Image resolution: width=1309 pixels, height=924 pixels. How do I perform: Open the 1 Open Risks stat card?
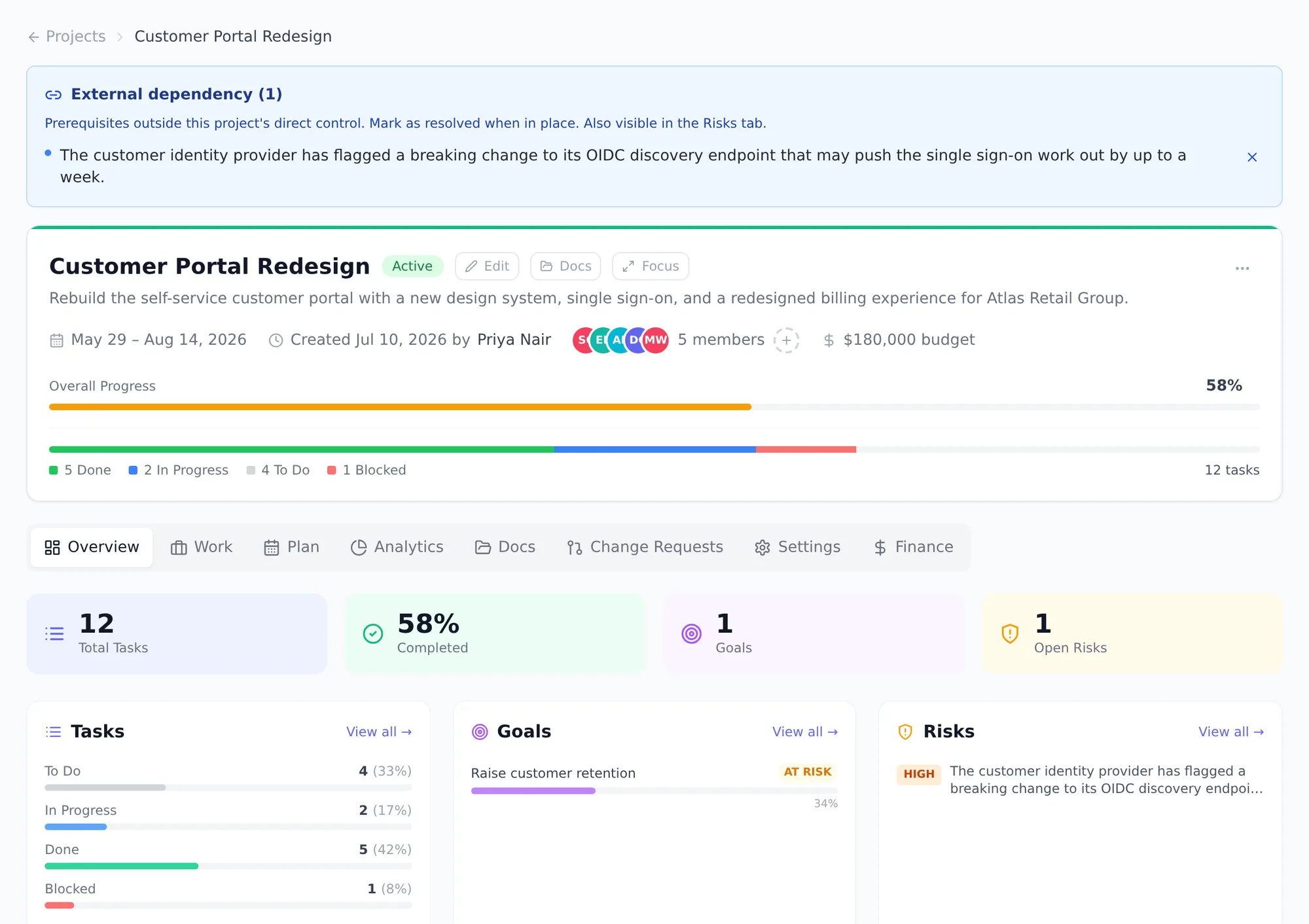tap(1132, 633)
